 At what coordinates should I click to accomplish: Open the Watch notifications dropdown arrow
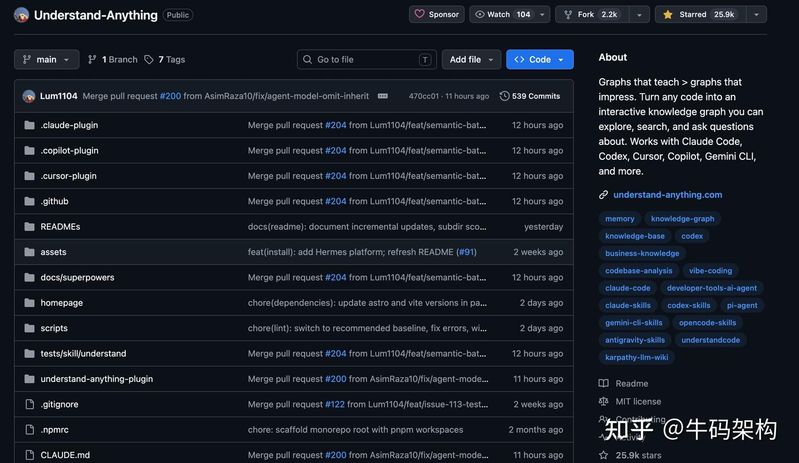point(542,14)
